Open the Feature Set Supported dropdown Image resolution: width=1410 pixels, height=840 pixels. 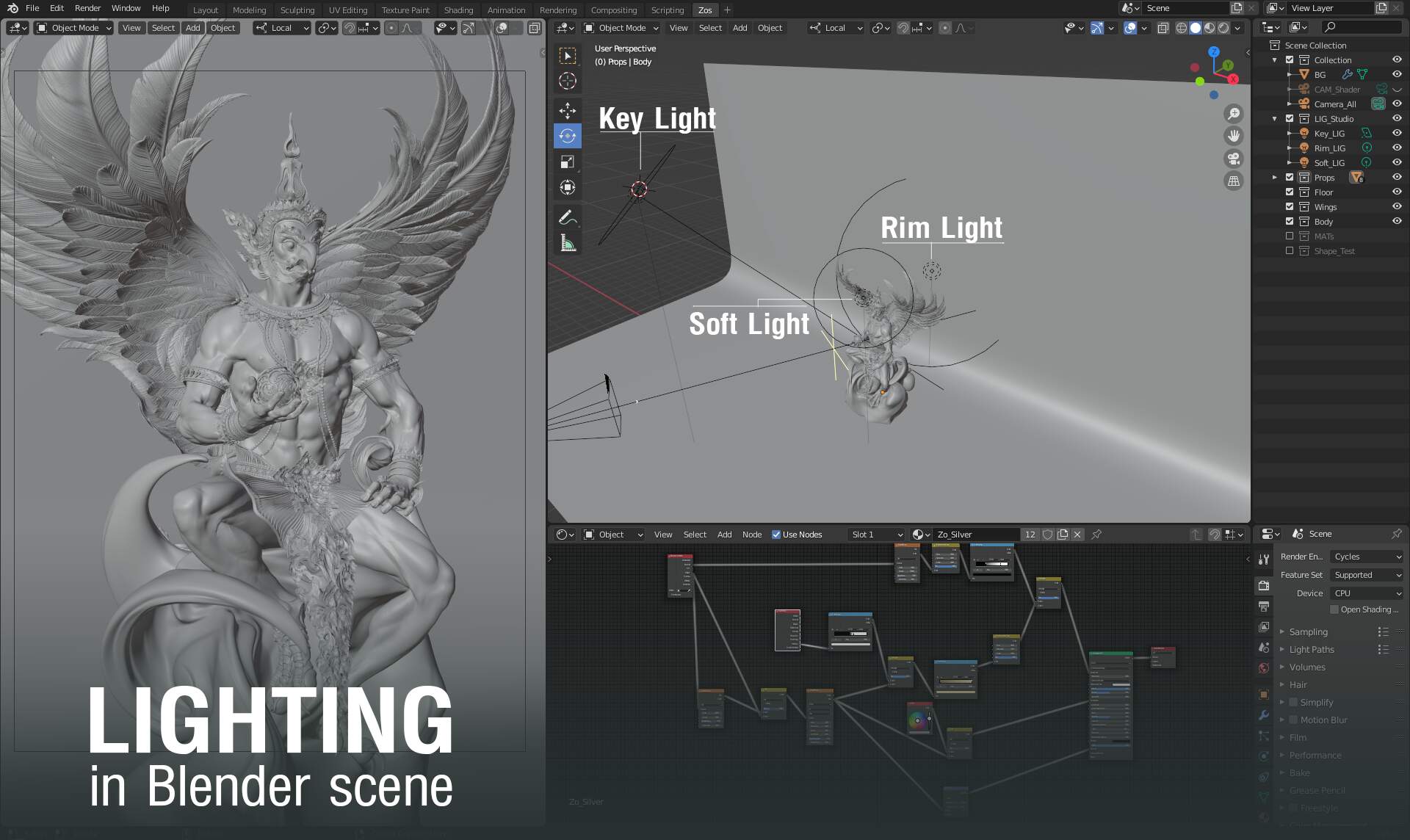click(1367, 575)
